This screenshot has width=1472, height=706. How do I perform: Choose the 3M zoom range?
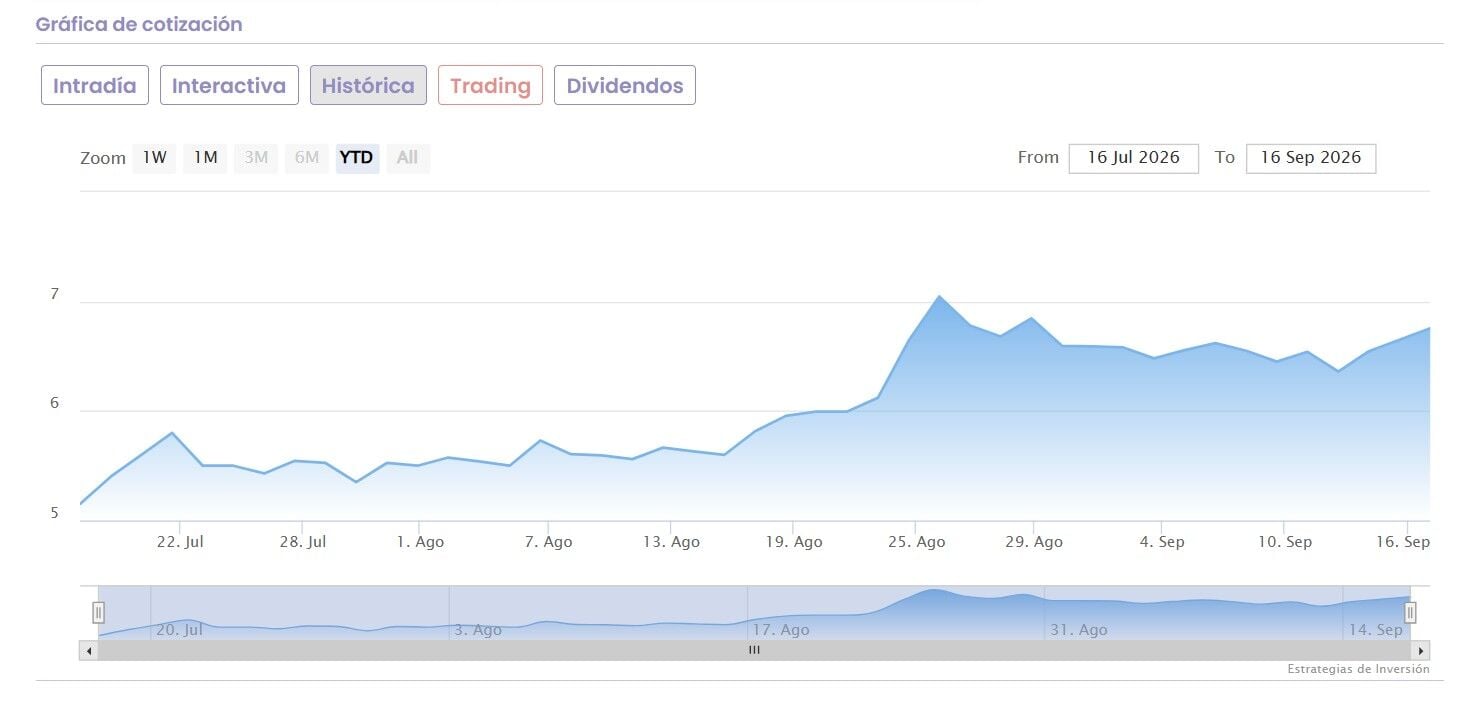[256, 158]
